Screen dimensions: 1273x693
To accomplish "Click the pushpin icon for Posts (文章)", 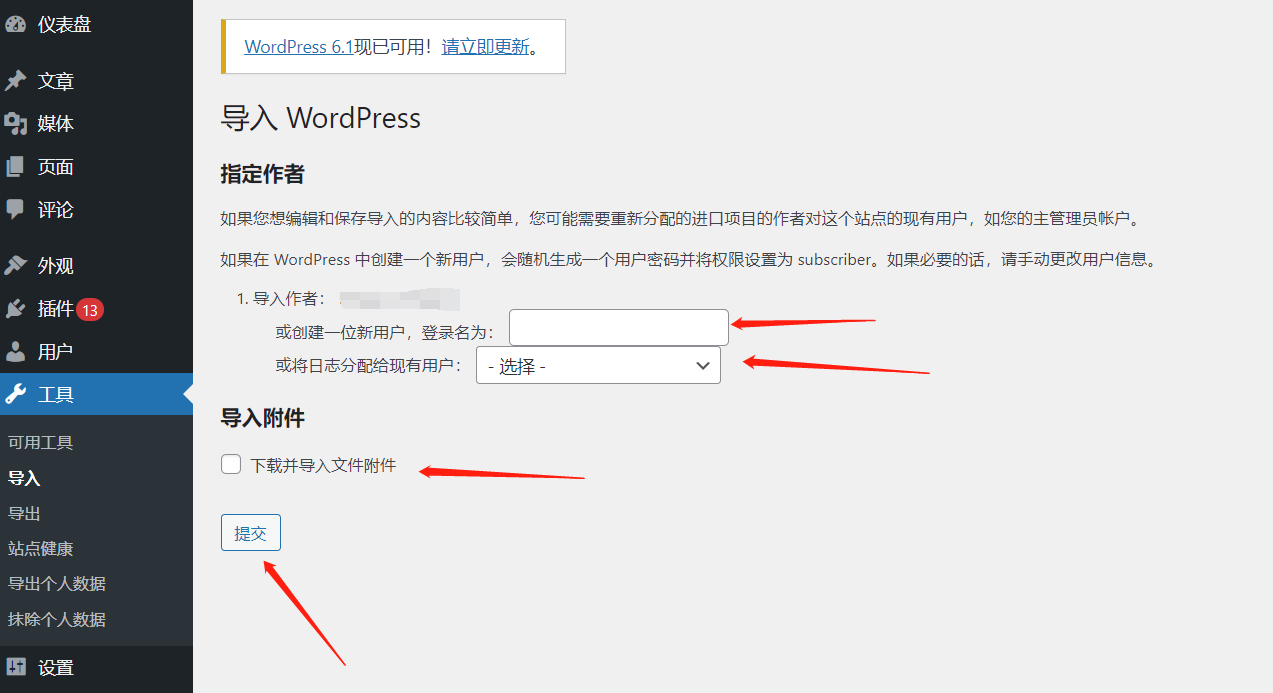I will coord(16,81).
